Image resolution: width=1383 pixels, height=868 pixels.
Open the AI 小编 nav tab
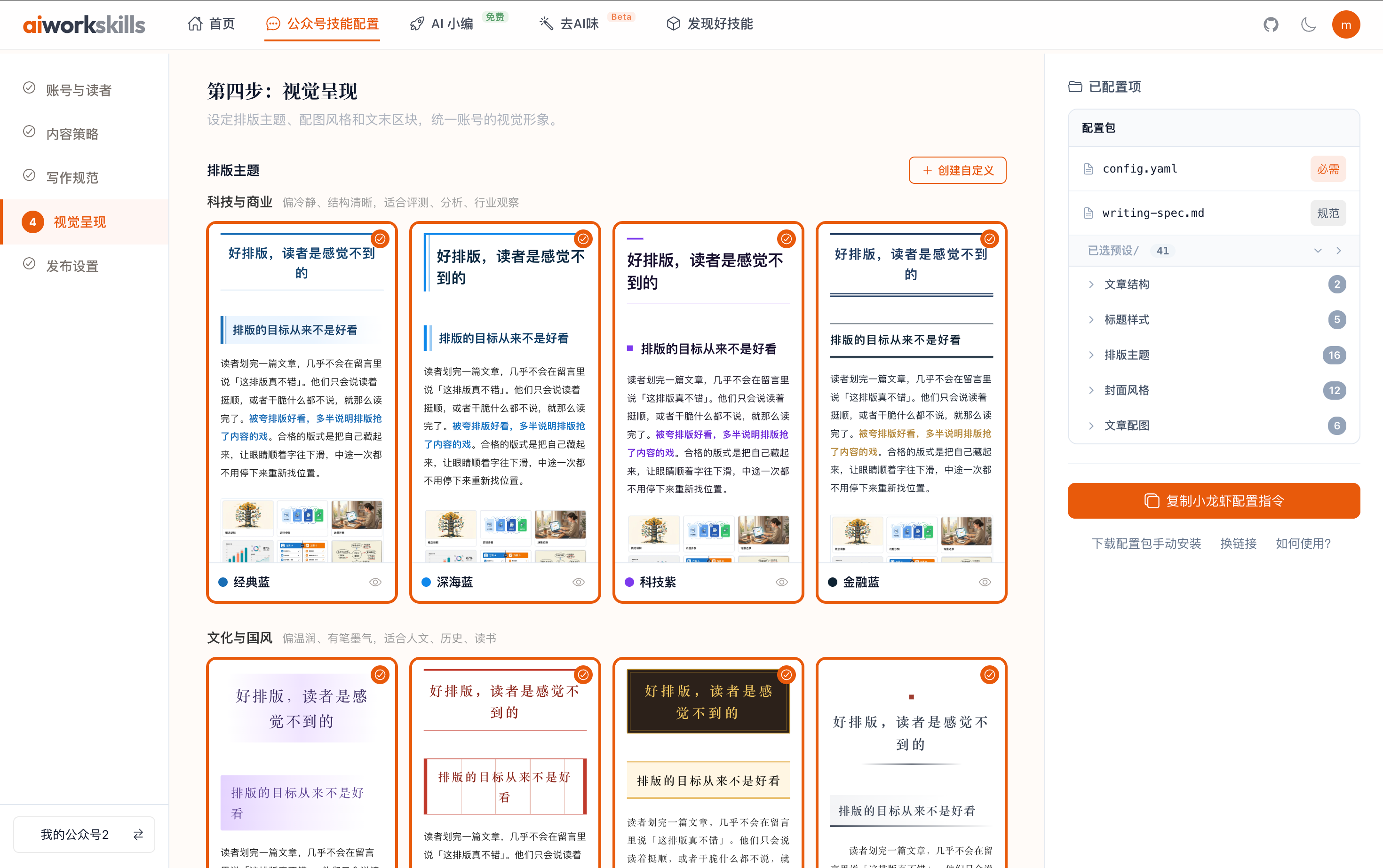[441, 24]
